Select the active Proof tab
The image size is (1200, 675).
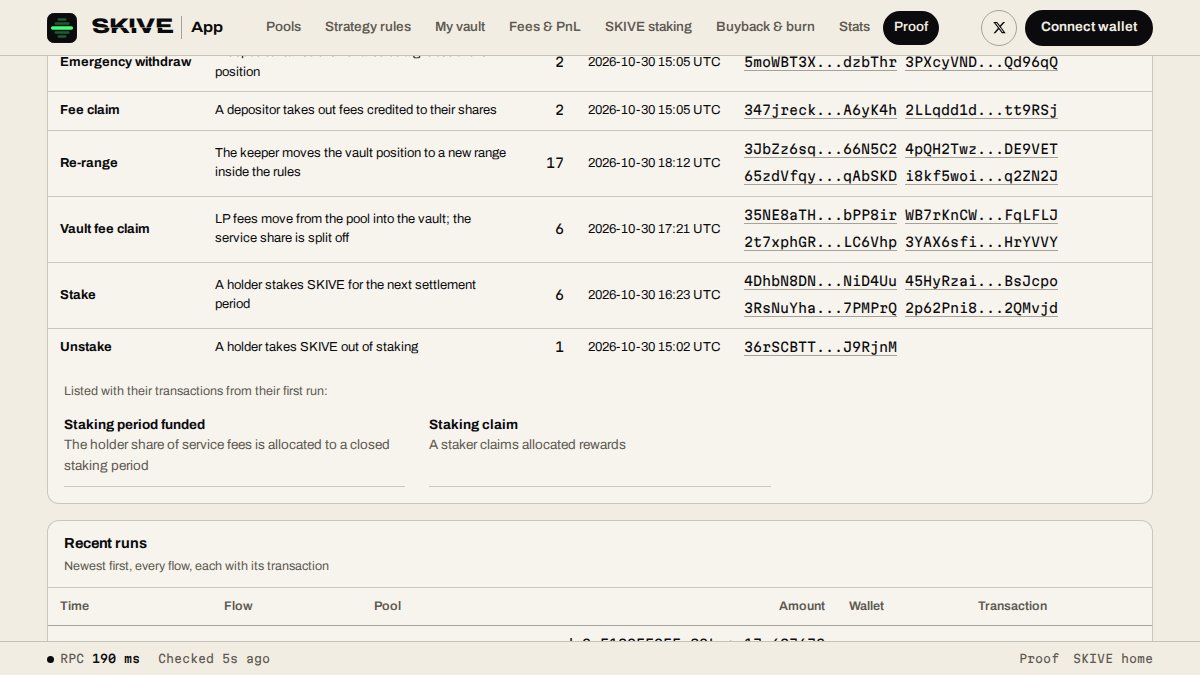click(911, 27)
